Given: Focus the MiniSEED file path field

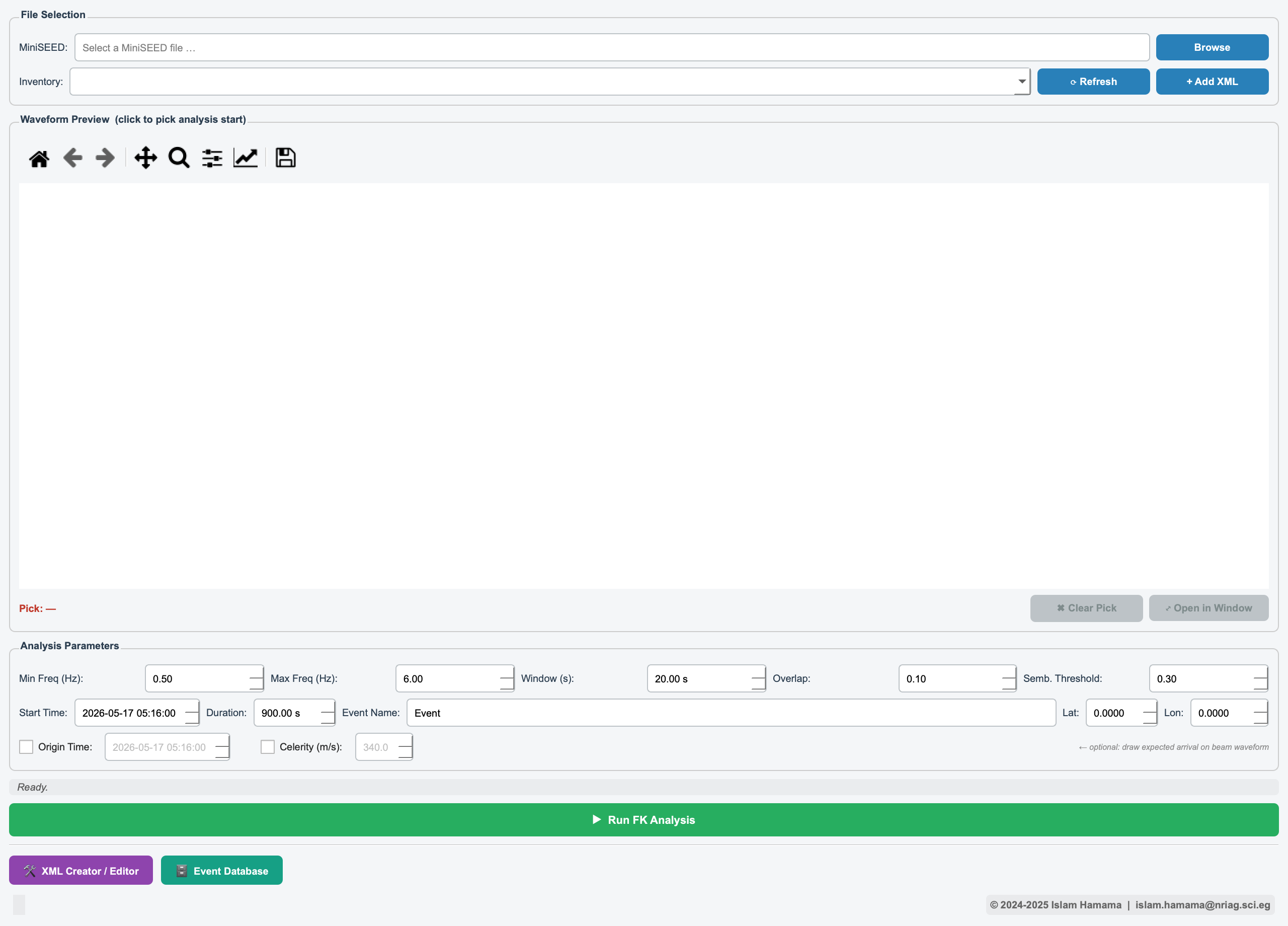Looking at the screenshot, I should [x=612, y=48].
